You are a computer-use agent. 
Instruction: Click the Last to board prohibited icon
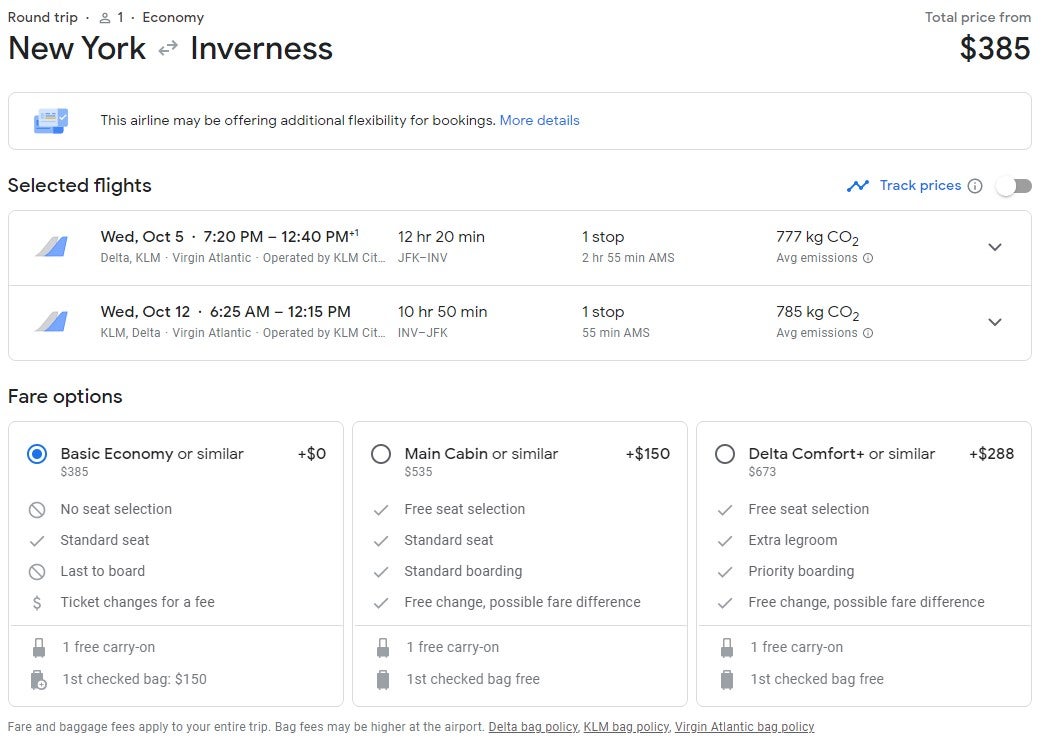tap(37, 572)
